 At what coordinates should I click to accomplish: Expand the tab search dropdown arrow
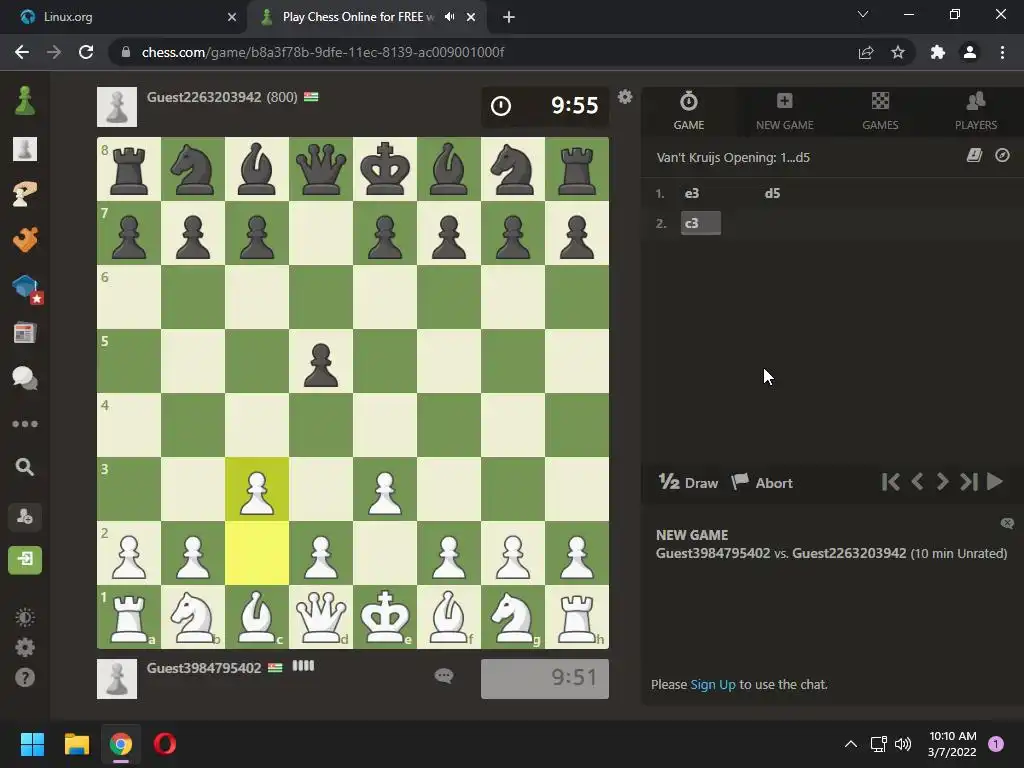(863, 14)
